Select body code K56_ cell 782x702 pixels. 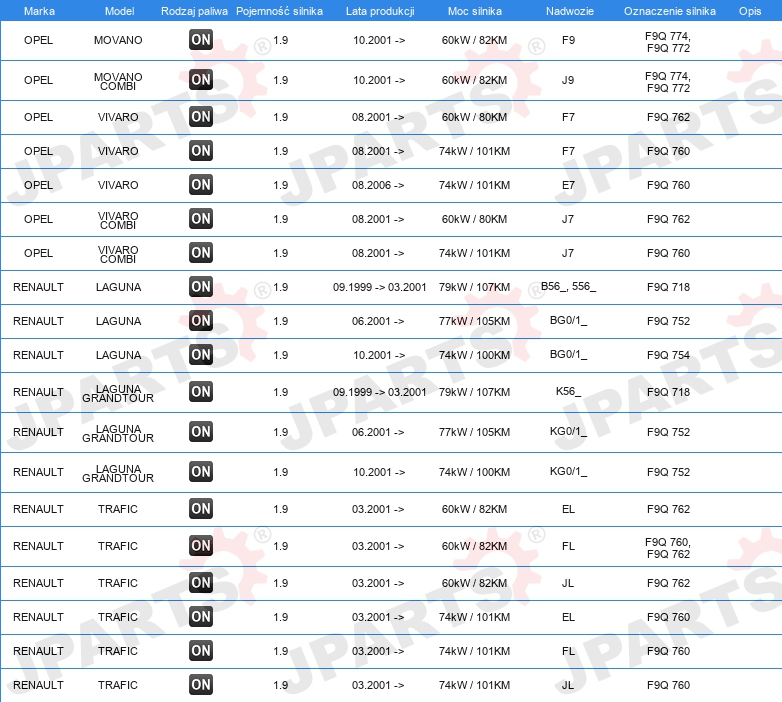pos(568,391)
